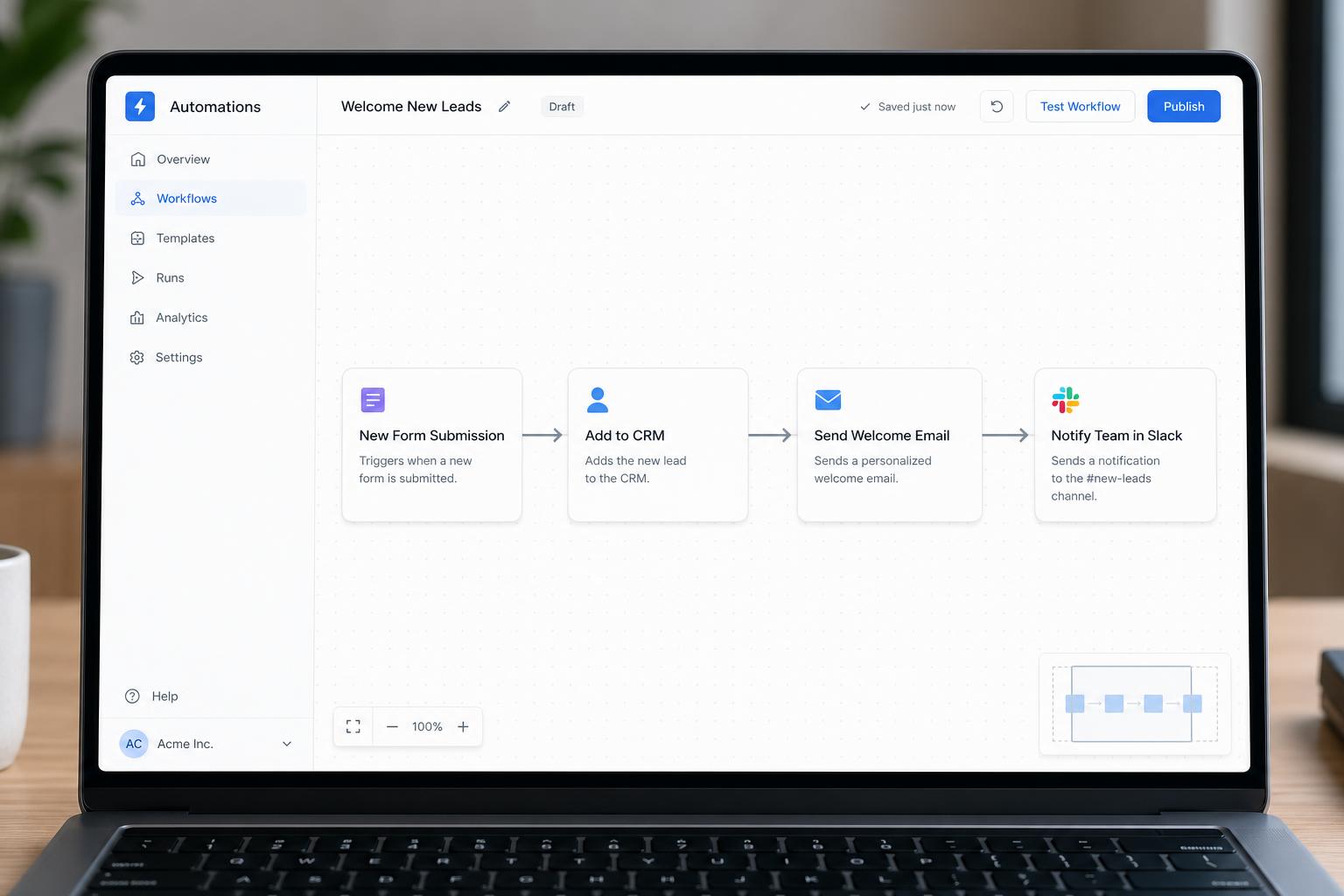The width and height of the screenshot is (1344, 896).
Task: Open the Runs page
Action: point(211,277)
